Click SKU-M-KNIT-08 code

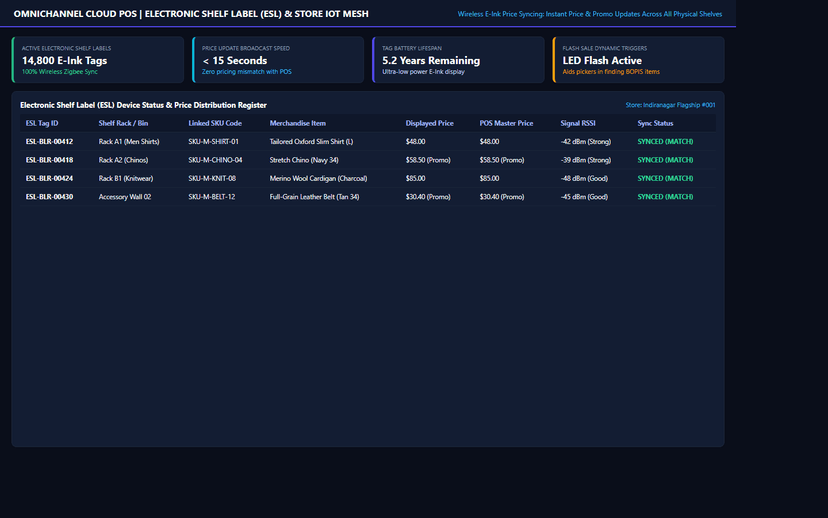[212, 178]
